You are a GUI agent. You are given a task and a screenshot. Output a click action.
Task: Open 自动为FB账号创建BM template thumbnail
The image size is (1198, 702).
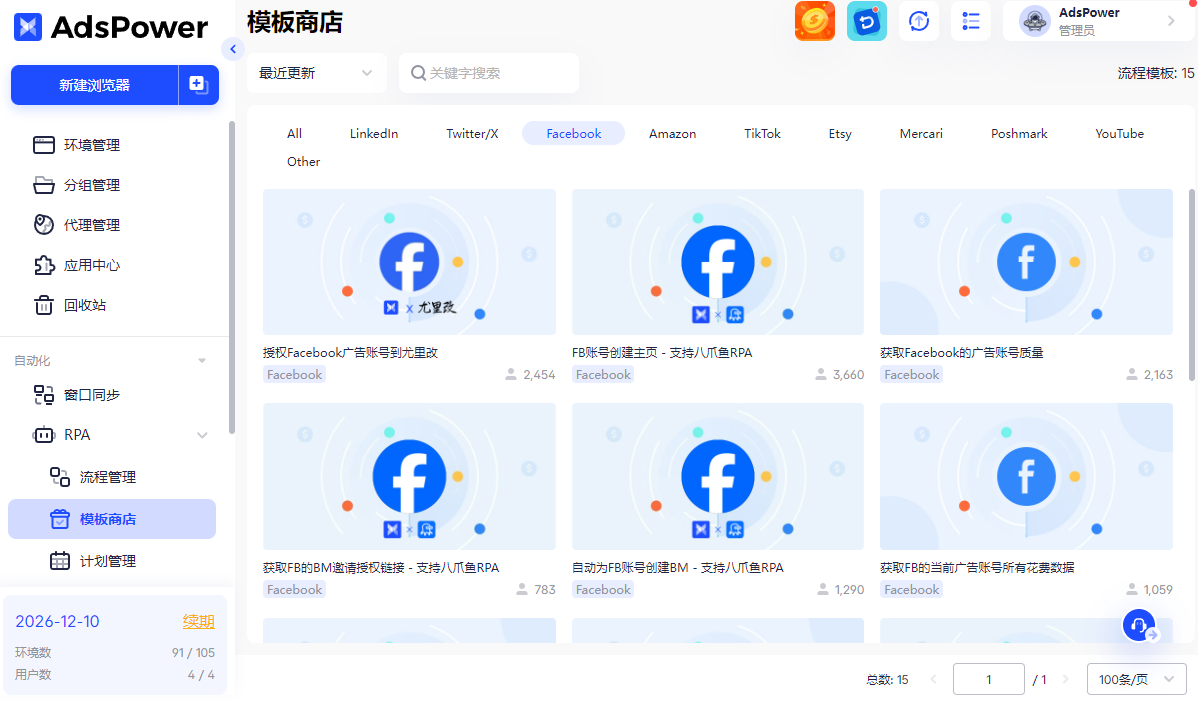[x=717, y=477]
